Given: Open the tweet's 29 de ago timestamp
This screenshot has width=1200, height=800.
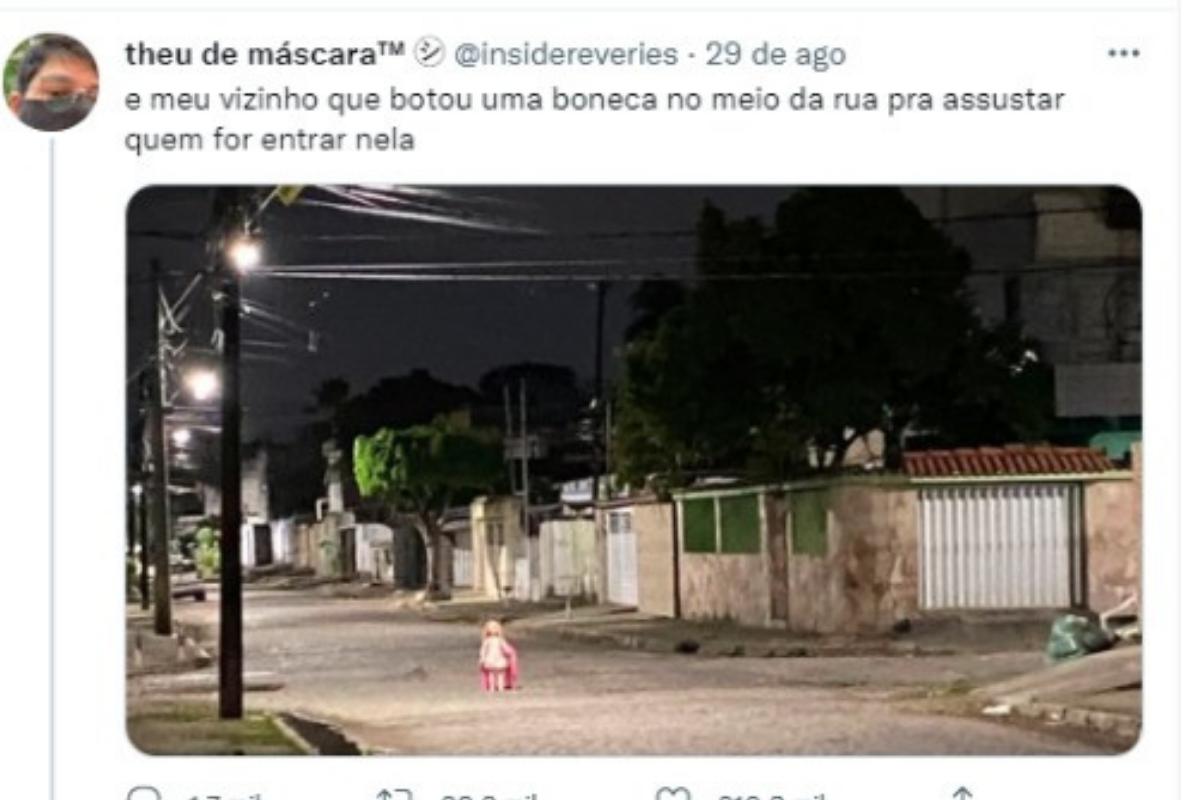Looking at the screenshot, I should click(776, 55).
